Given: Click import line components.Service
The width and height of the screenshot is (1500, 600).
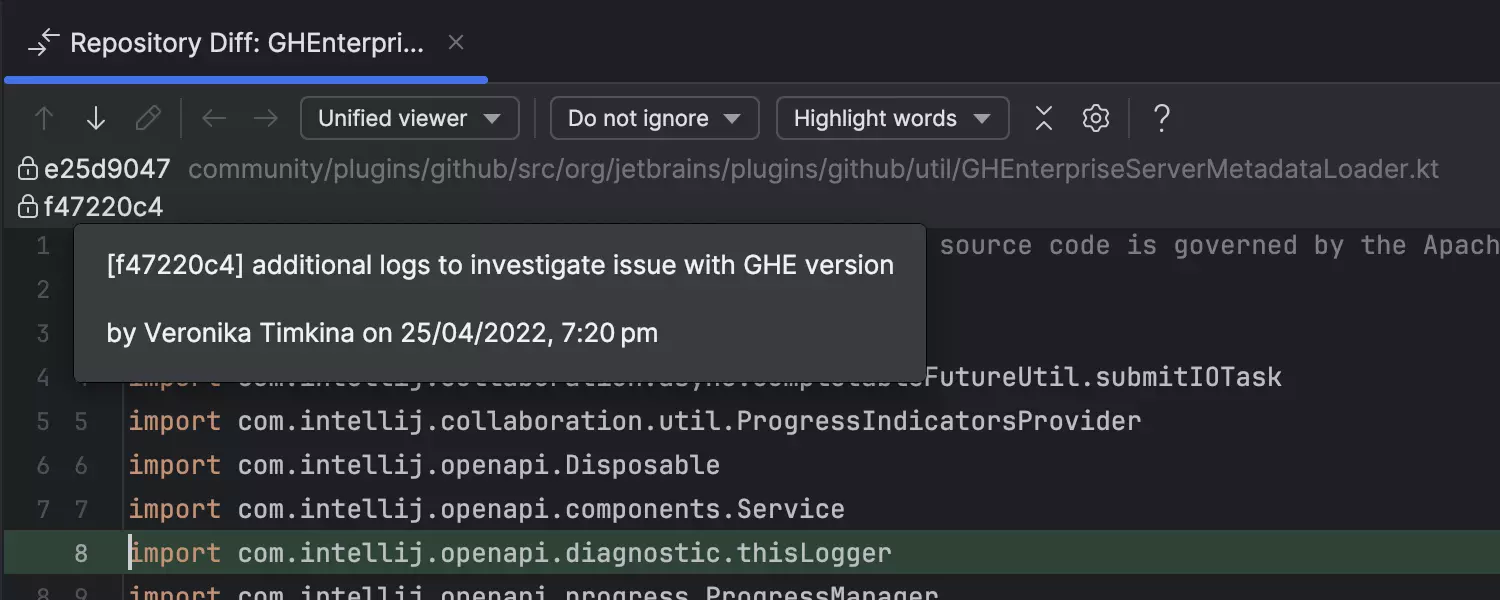Looking at the screenshot, I should point(487,509).
